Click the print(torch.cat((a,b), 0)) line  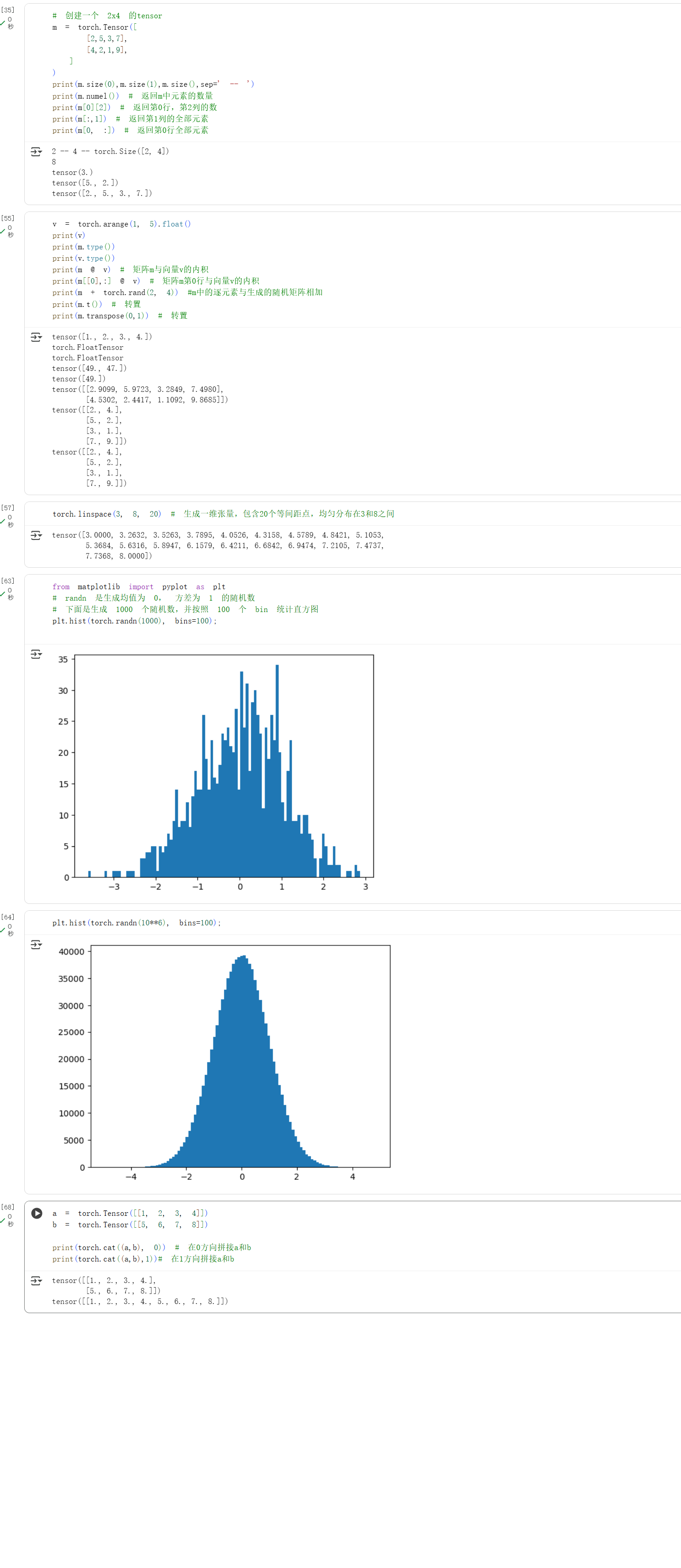click(151, 1248)
